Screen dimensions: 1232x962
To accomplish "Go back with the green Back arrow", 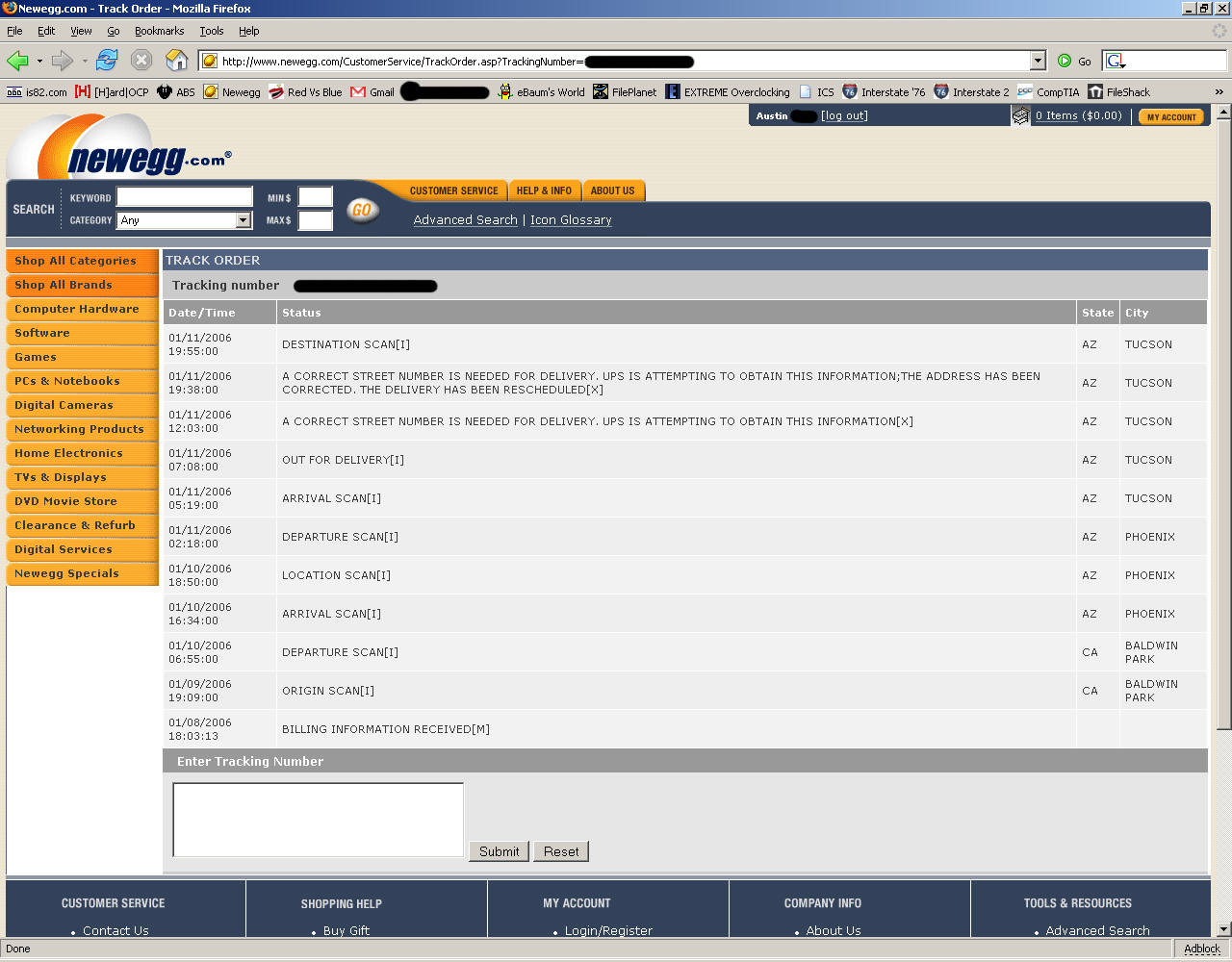I will pyautogui.click(x=18, y=61).
